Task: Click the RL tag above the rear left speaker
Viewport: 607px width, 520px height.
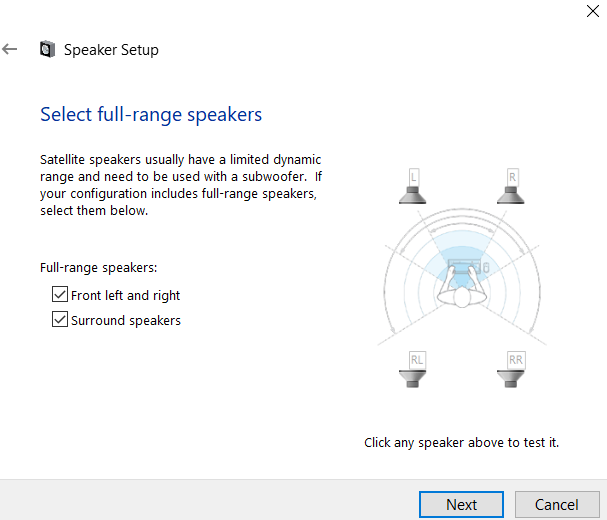Action: (x=417, y=360)
